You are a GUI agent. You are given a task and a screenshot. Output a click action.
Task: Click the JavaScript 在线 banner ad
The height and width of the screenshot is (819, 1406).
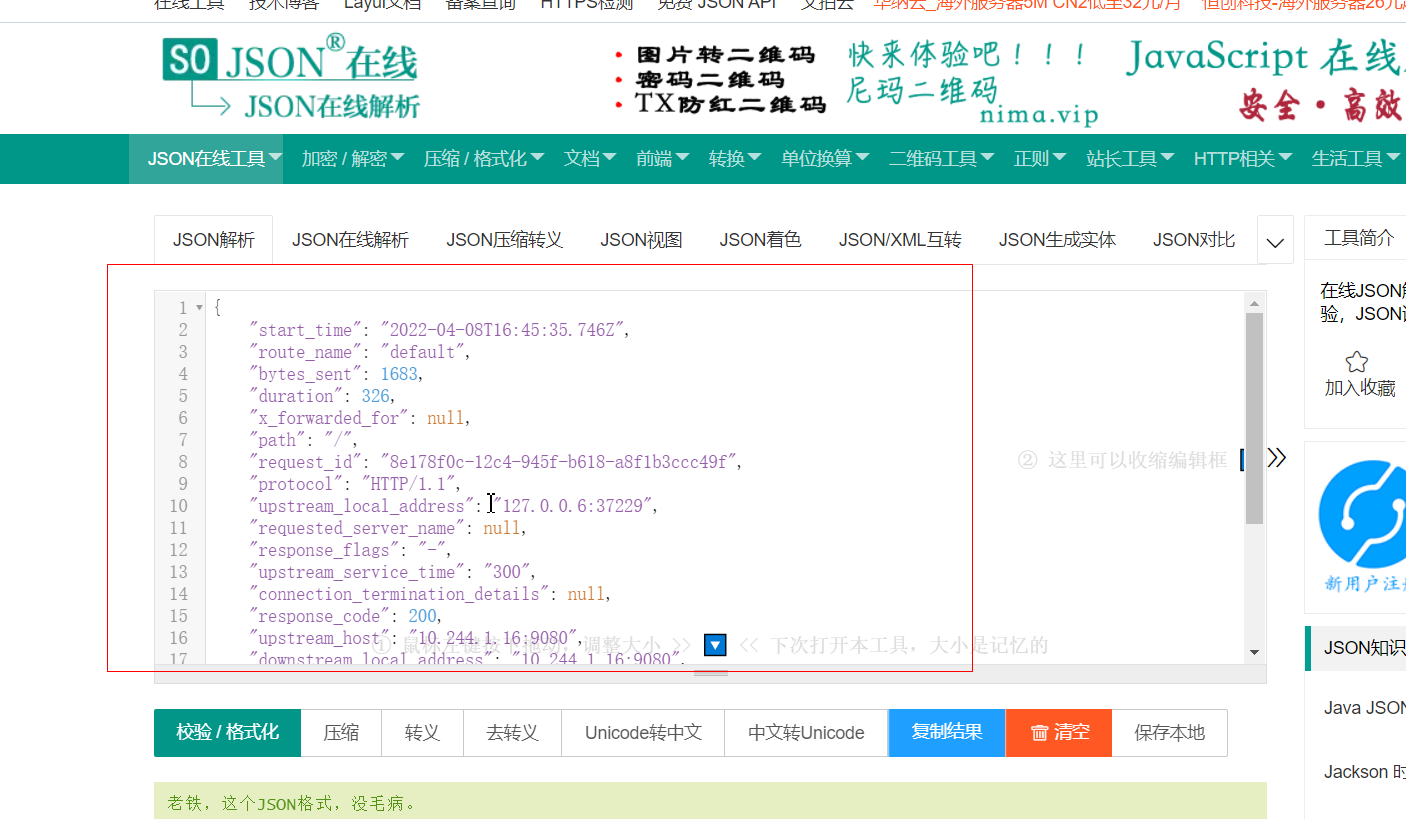click(x=1264, y=79)
